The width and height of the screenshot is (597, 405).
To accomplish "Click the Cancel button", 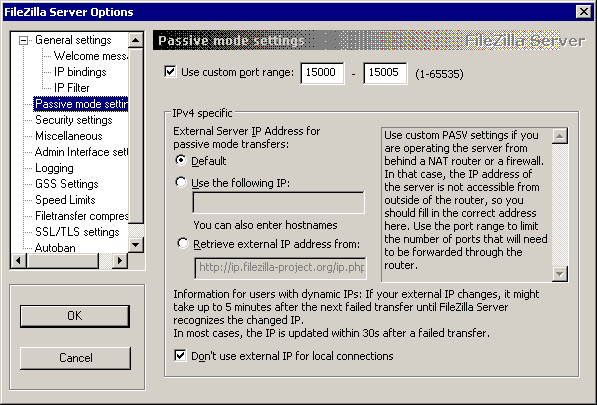I will 75,358.
